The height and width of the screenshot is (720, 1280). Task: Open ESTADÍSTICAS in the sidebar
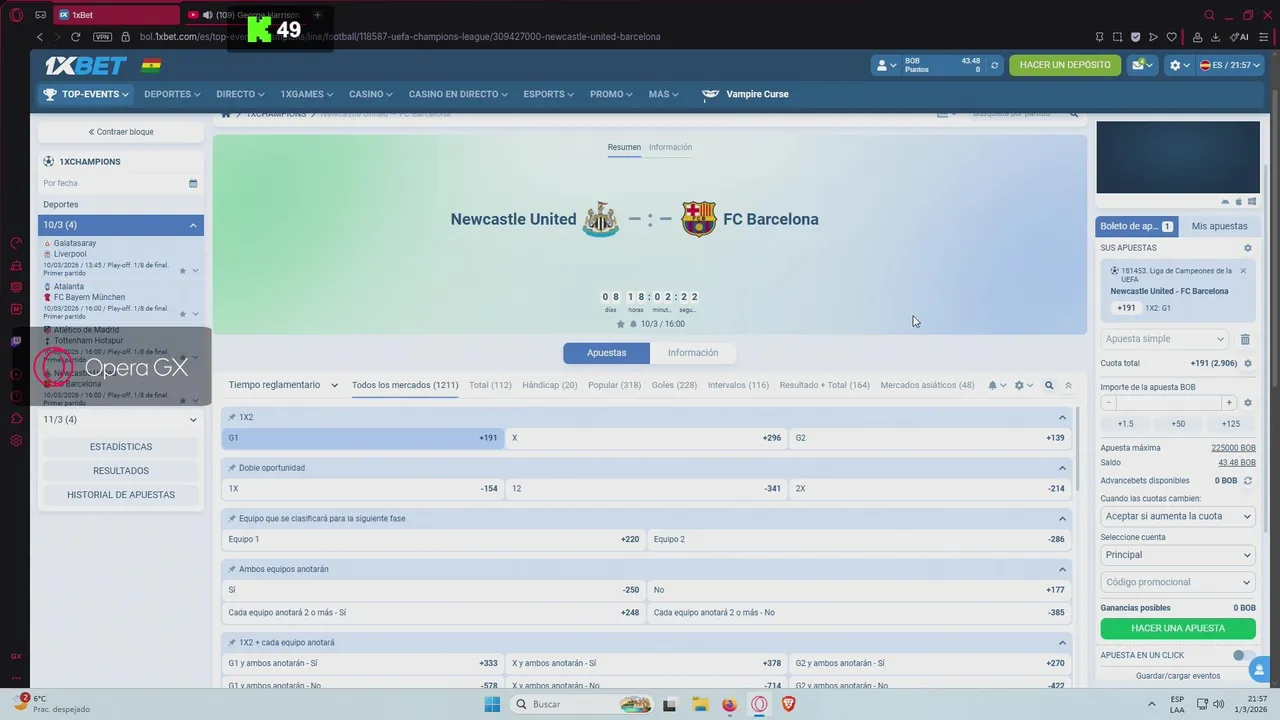121,447
